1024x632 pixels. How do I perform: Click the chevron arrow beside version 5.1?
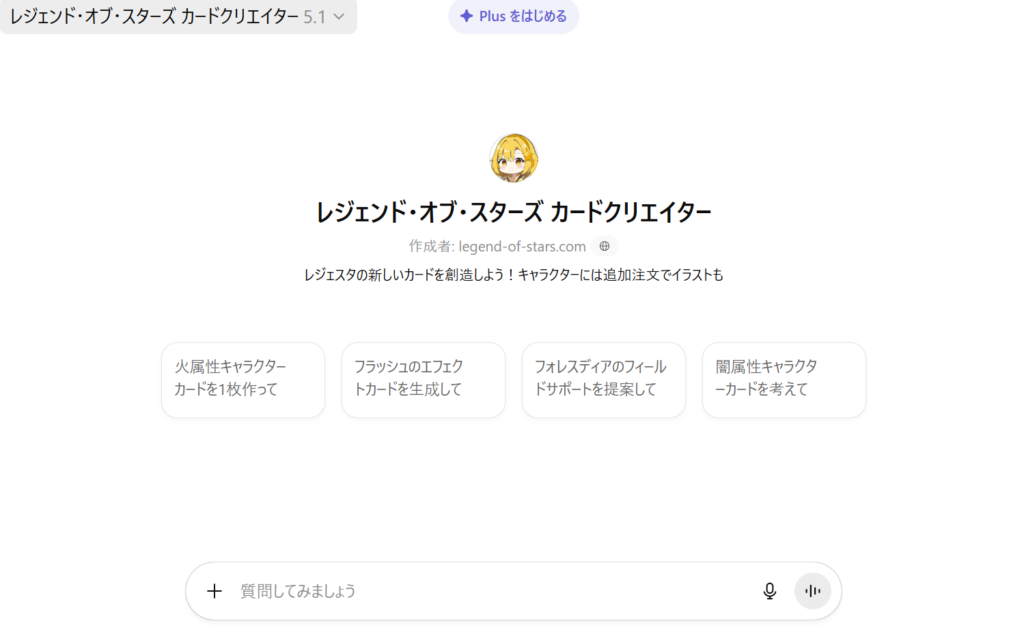click(339, 17)
